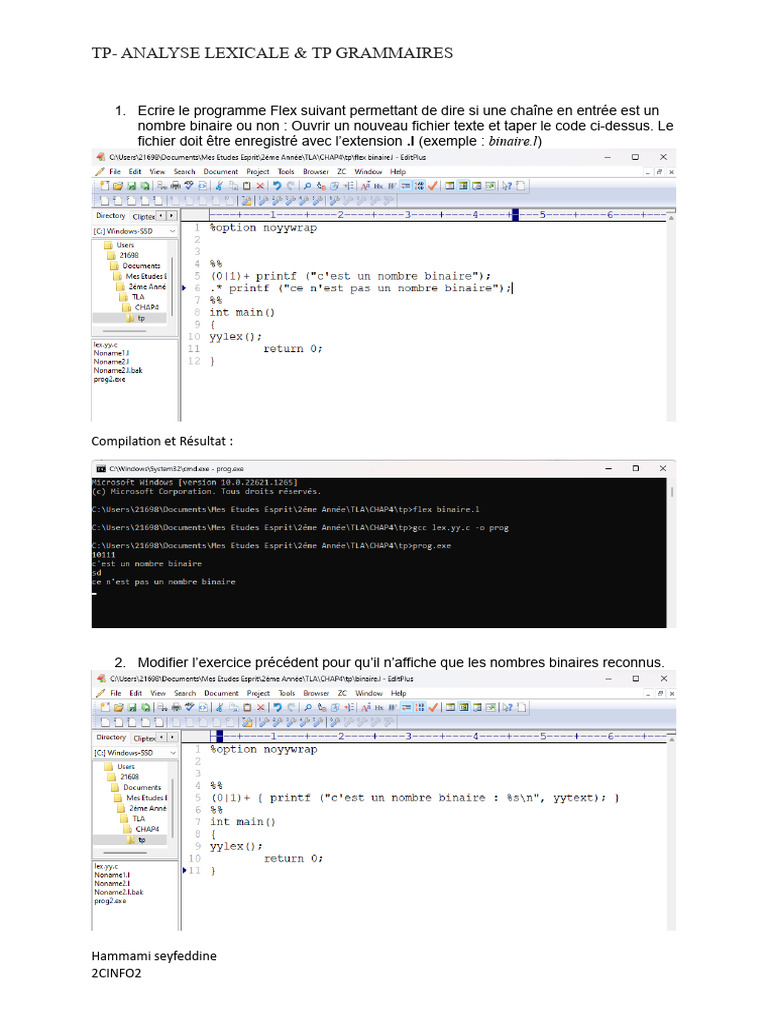Open File menu in top EditPlus window
This screenshot has width=768, height=1024.
pyautogui.click(x=115, y=172)
